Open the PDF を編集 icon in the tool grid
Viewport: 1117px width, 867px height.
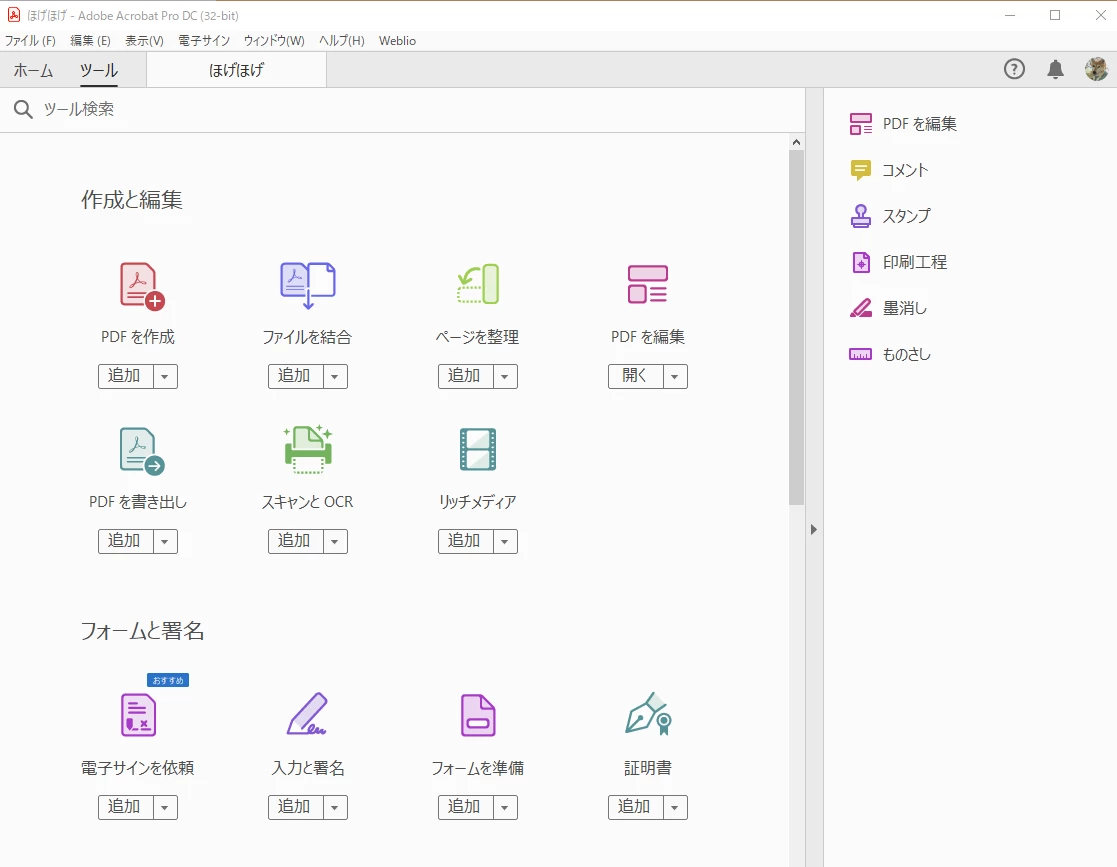point(648,284)
